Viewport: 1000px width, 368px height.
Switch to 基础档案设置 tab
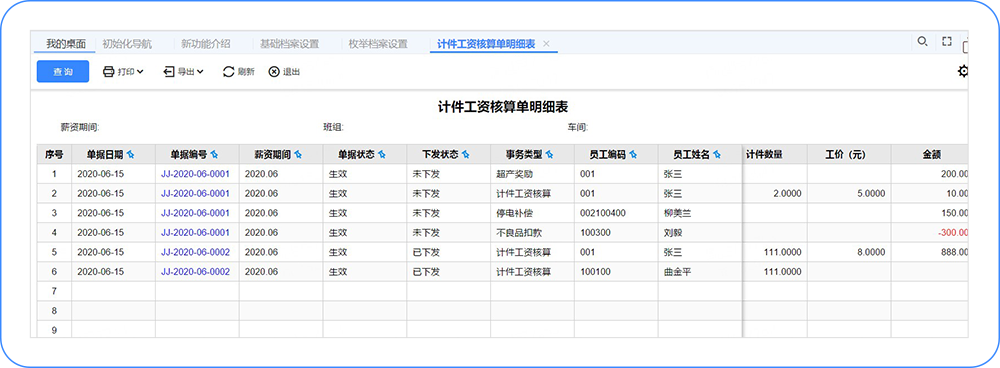pyautogui.click(x=290, y=44)
